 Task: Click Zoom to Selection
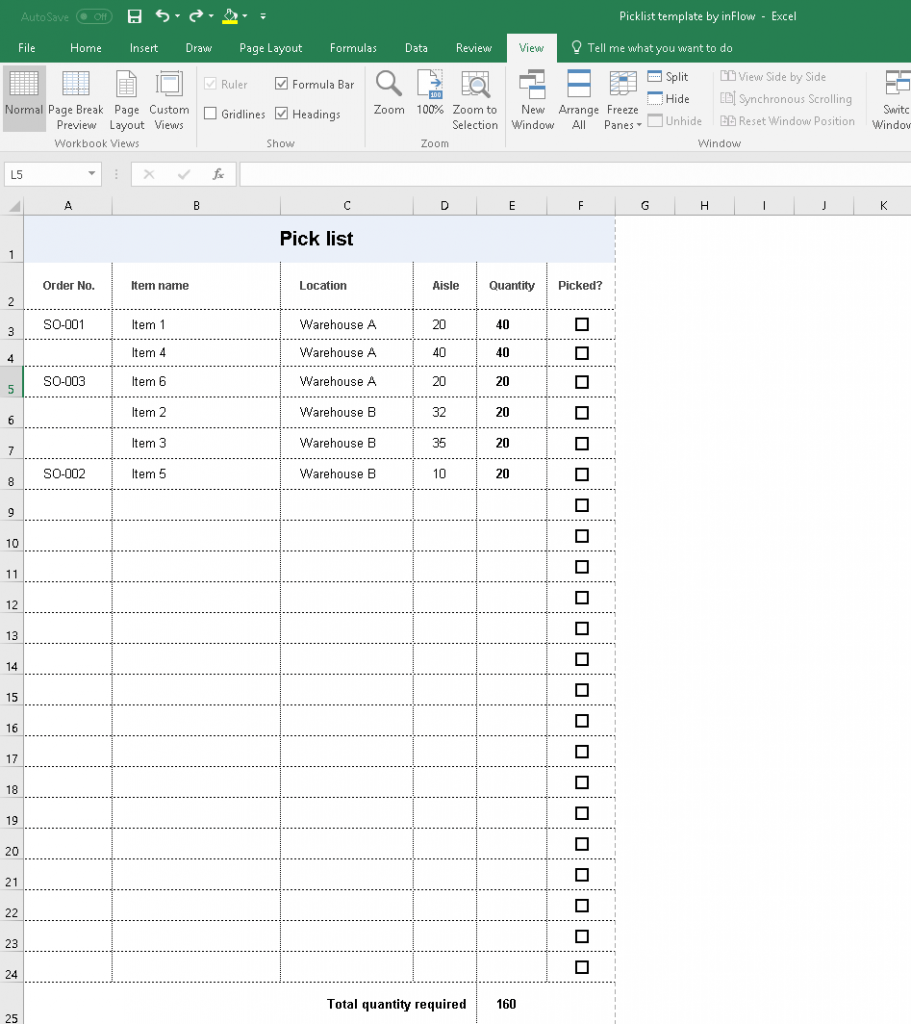[475, 98]
